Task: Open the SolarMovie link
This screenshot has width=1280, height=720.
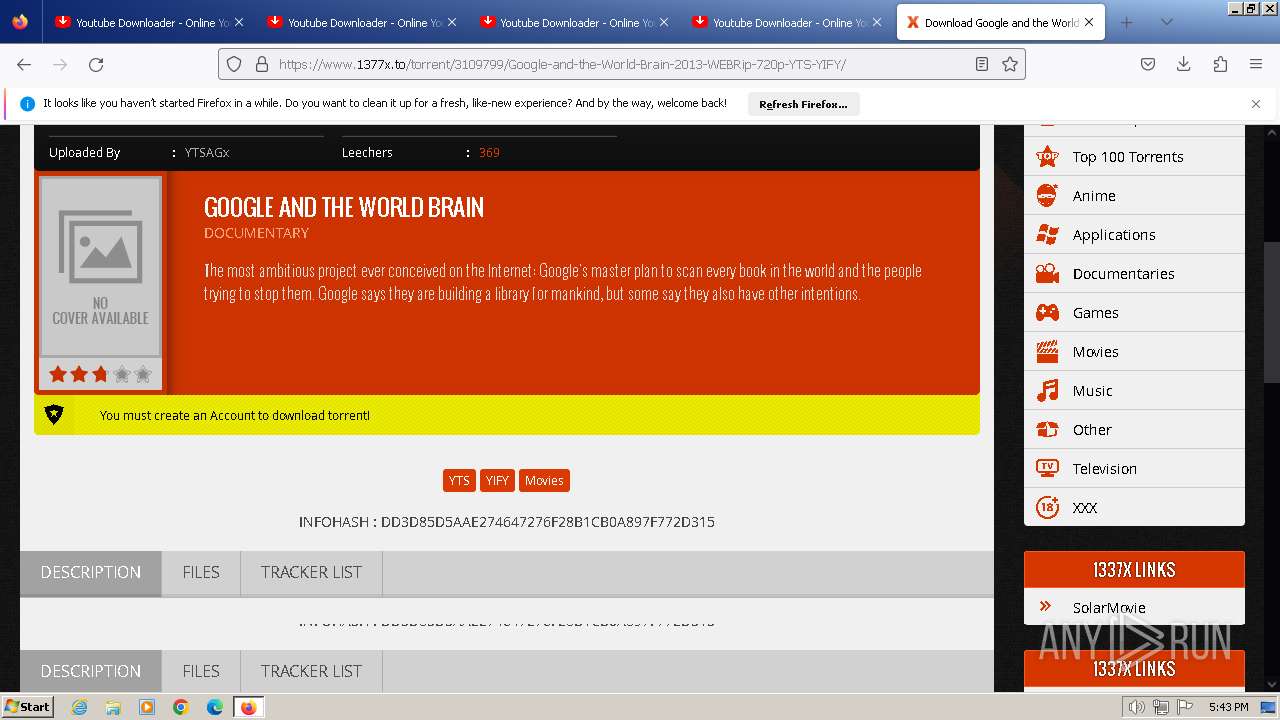Action: click(1109, 607)
